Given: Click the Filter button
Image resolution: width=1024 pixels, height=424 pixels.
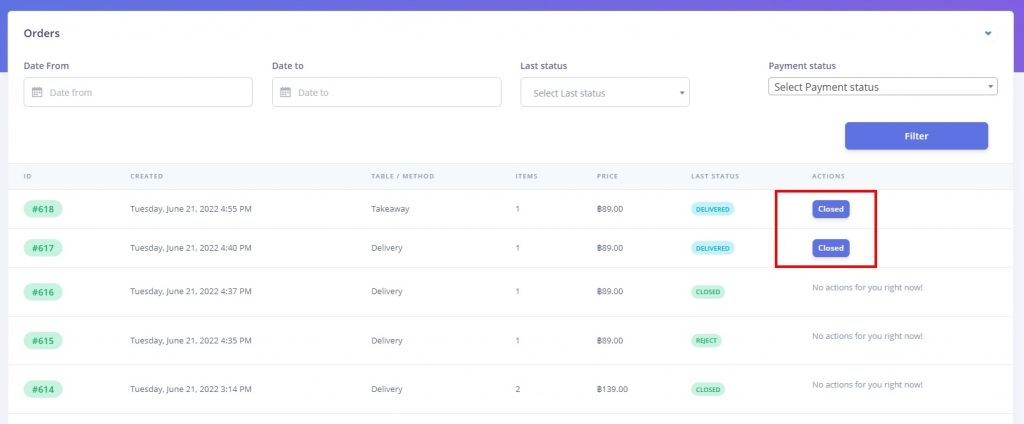Looking at the screenshot, I should point(916,136).
